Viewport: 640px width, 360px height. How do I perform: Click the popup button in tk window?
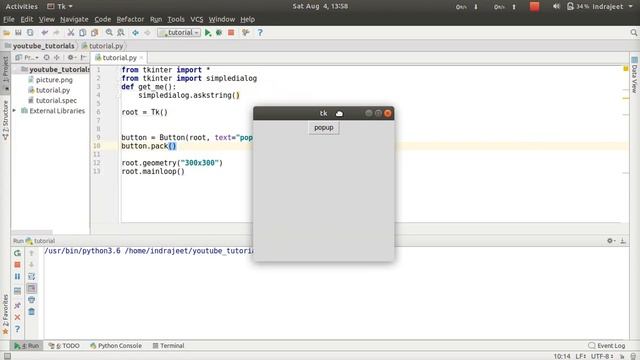point(324,128)
